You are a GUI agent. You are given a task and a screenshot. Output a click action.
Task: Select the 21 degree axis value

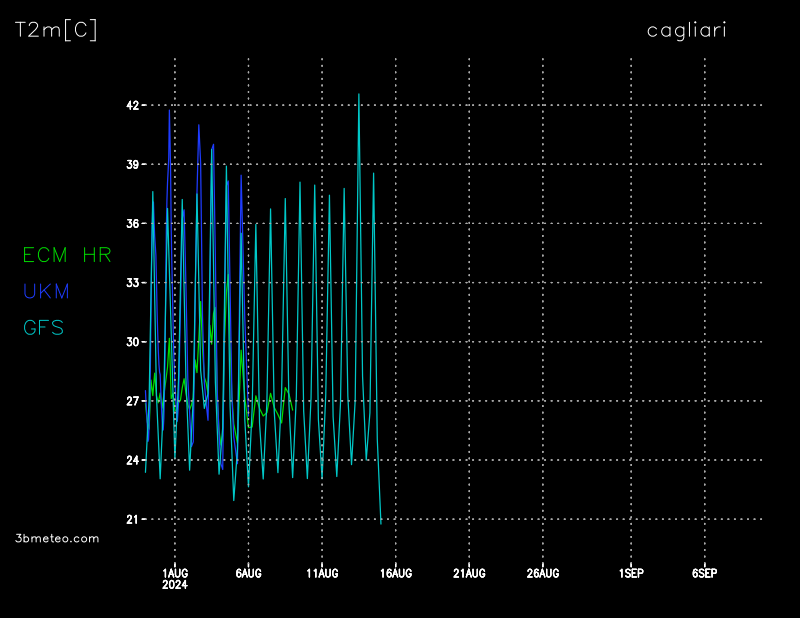tap(132, 520)
